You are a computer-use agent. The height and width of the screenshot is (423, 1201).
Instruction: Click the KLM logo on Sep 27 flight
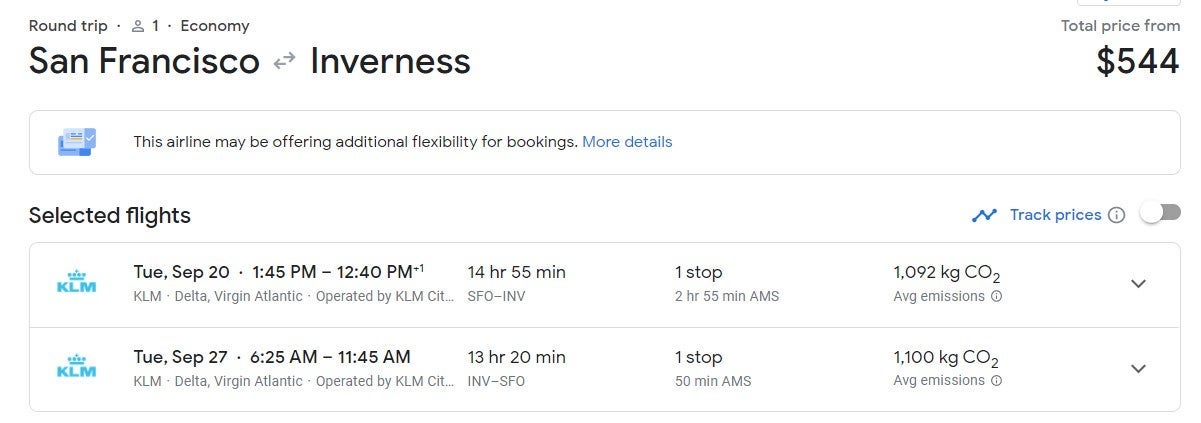pos(77,368)
